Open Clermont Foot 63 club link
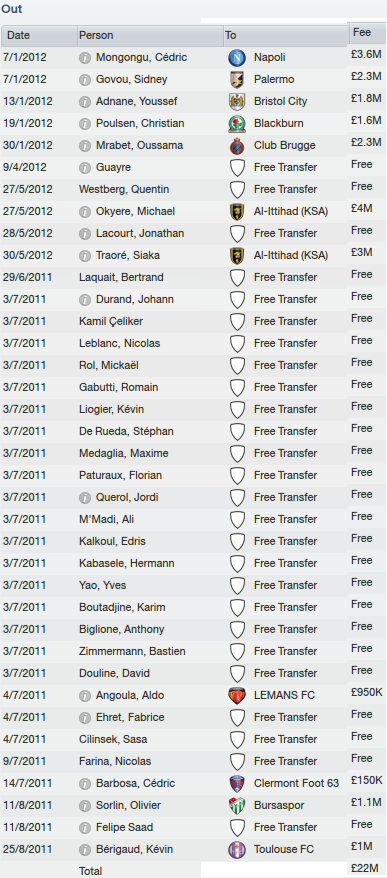 pyautogui.click(x=296, y=783)
